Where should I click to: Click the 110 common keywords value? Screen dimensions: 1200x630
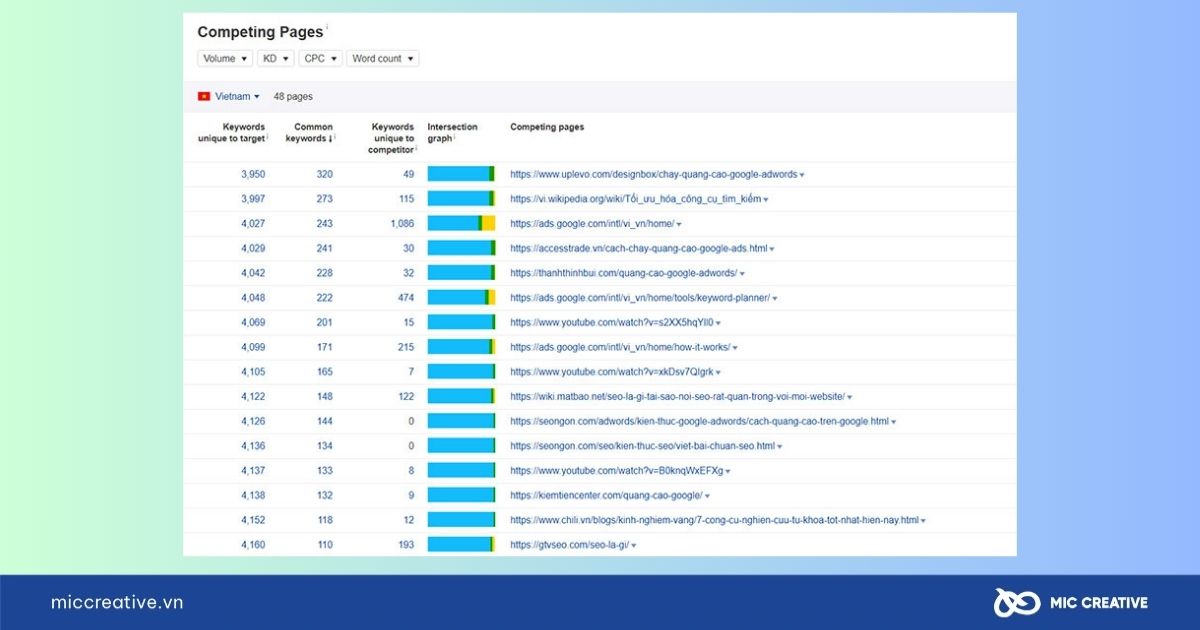click(325, 544)
